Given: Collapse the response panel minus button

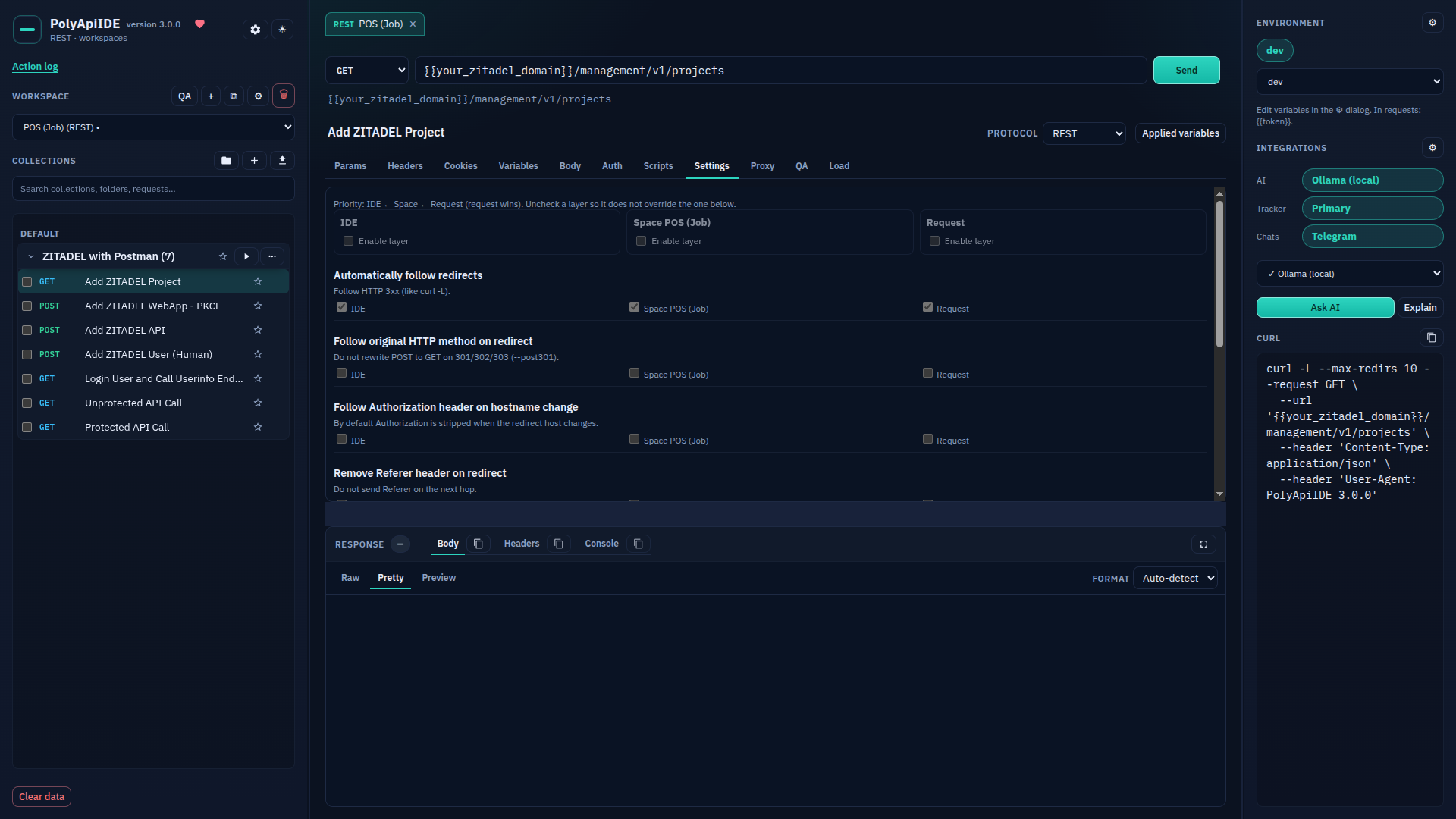Looking at the screenshot, I should click(x=400, y=544).
